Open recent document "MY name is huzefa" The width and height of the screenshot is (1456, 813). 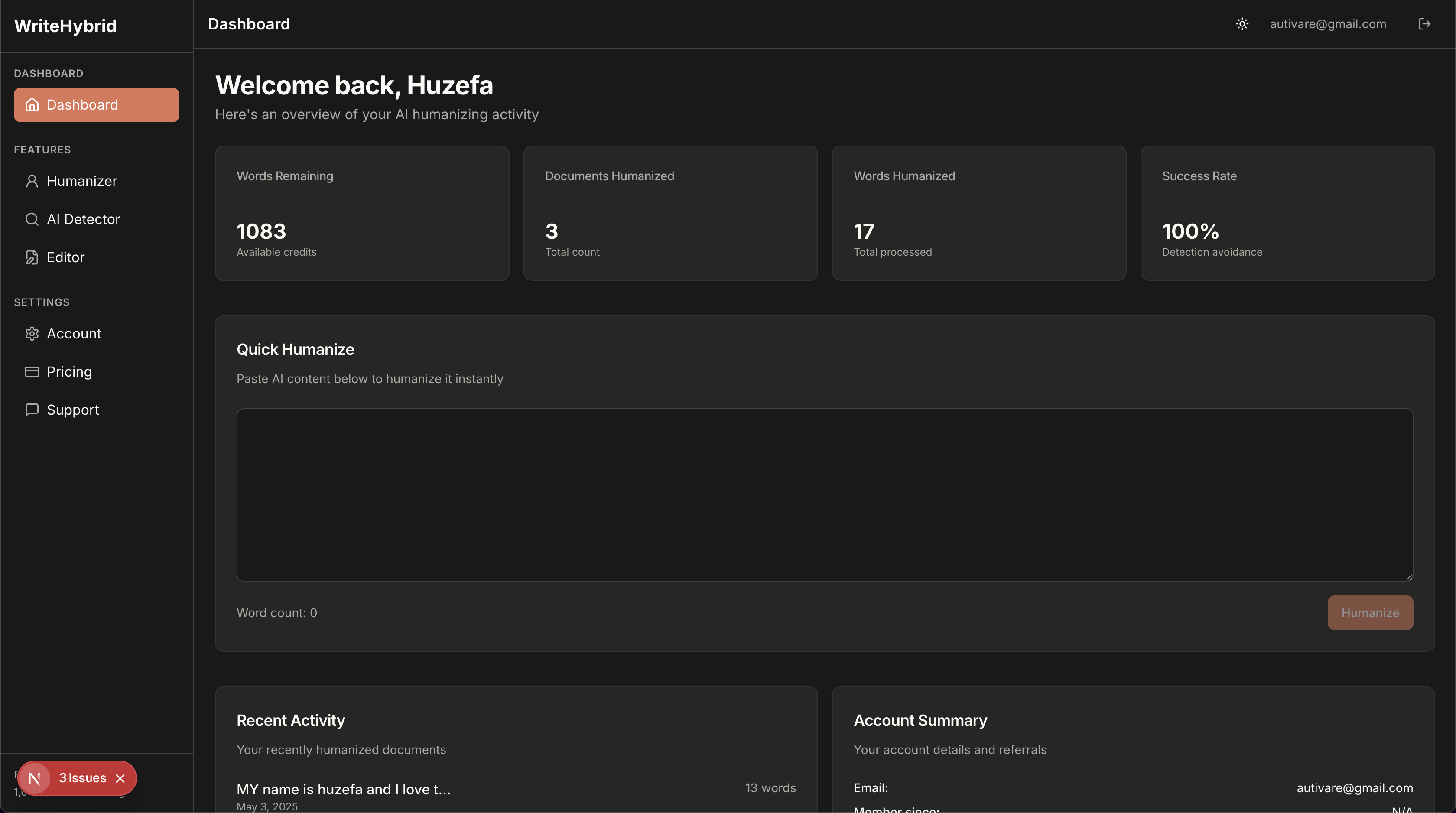(x=343, y=789)
